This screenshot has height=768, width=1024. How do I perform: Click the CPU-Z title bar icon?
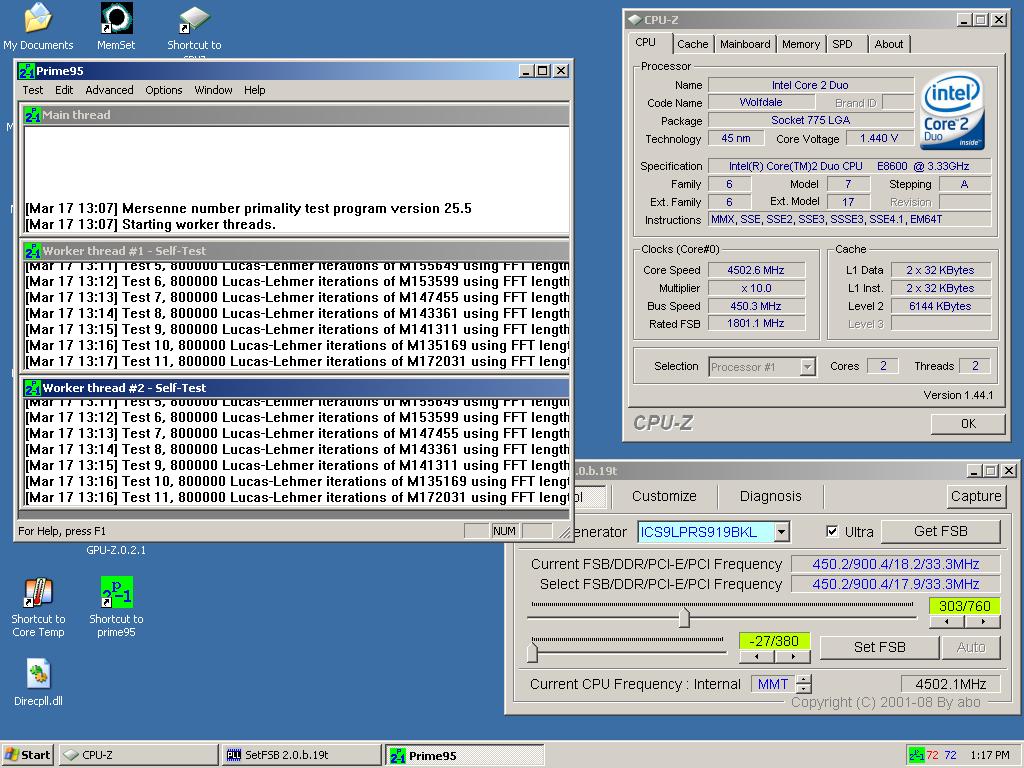click(x=634, y=20)
